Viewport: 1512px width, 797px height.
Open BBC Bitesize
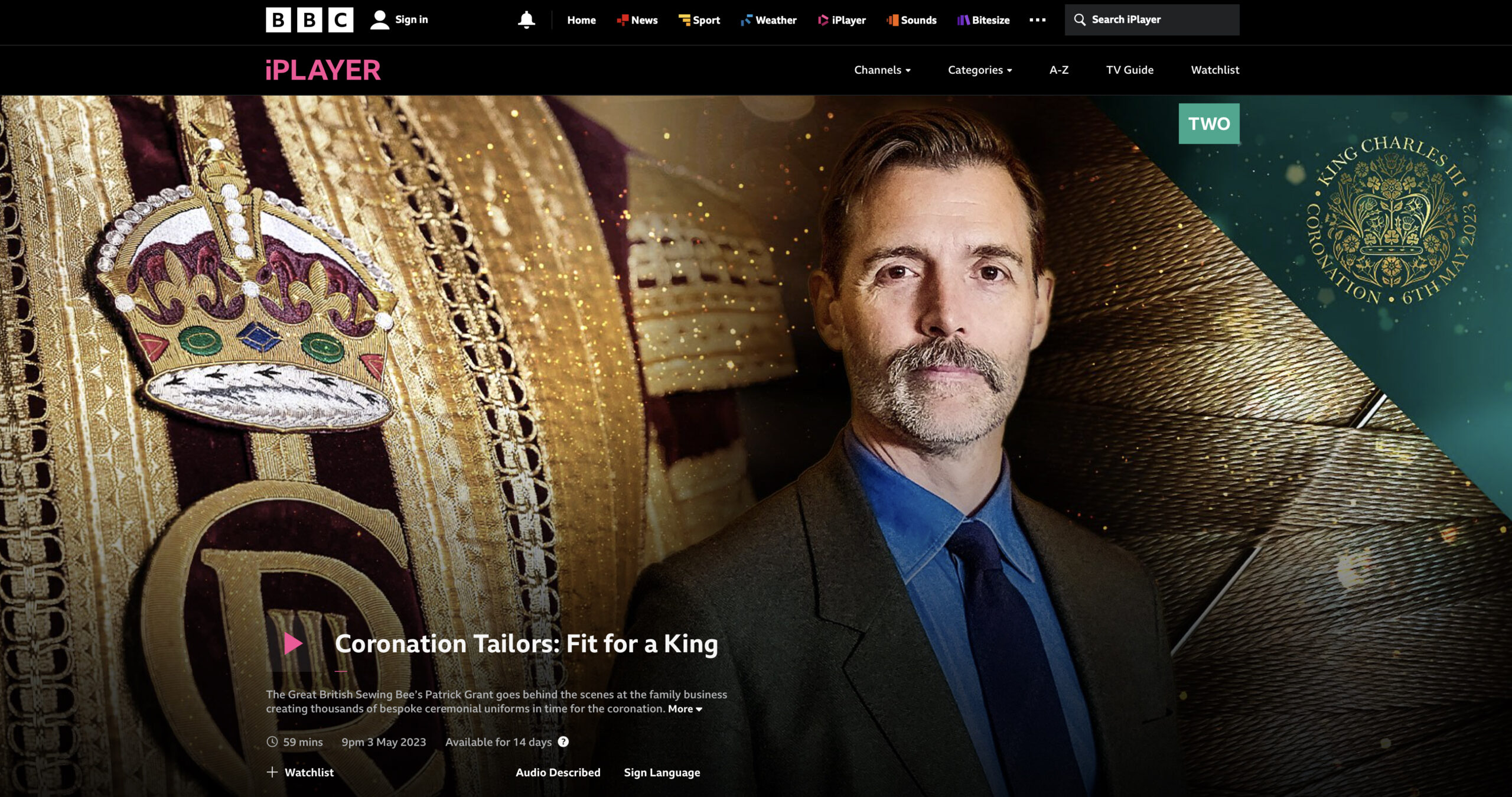(x=983, y=20)
